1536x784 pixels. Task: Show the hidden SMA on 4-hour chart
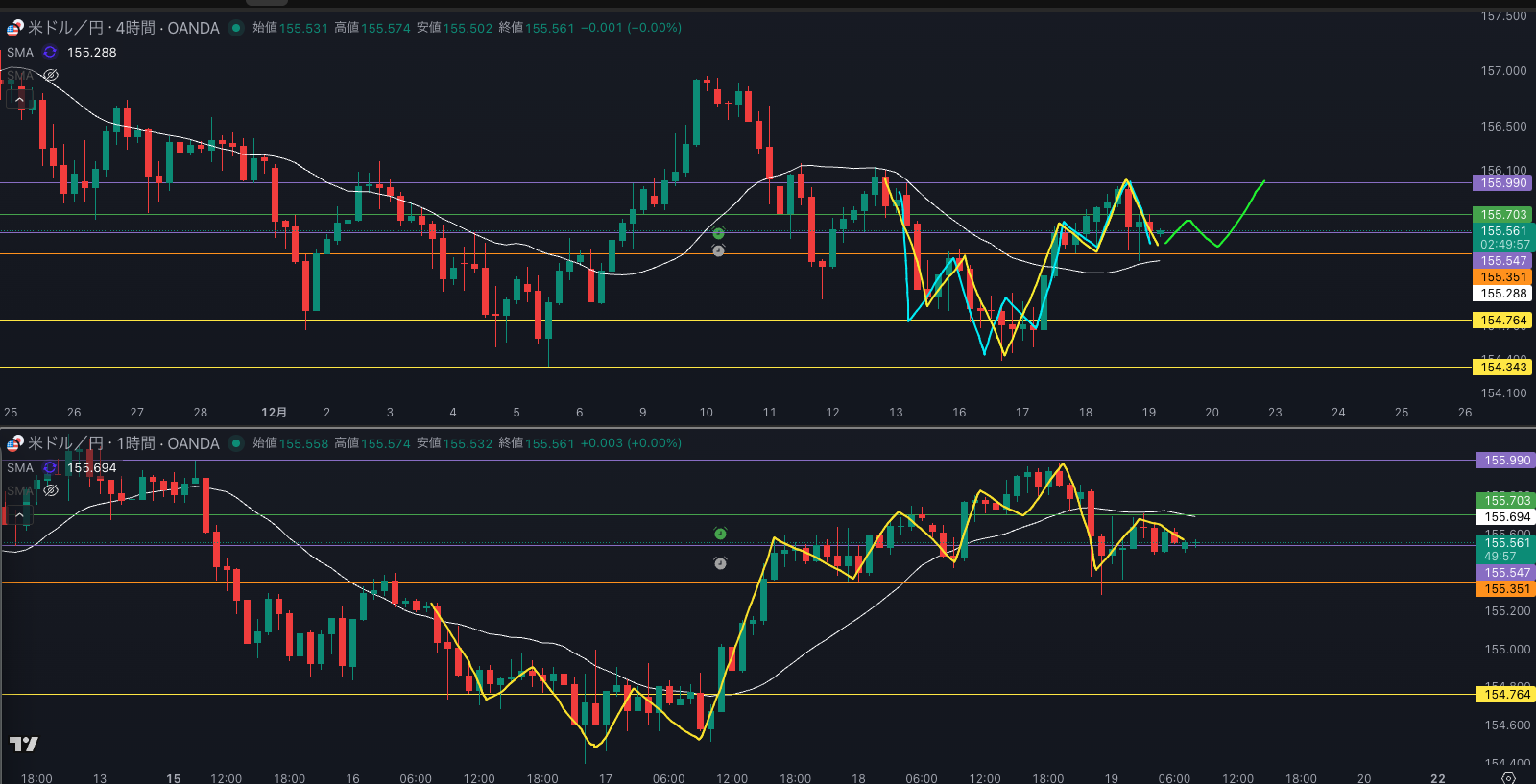[51, 75]
